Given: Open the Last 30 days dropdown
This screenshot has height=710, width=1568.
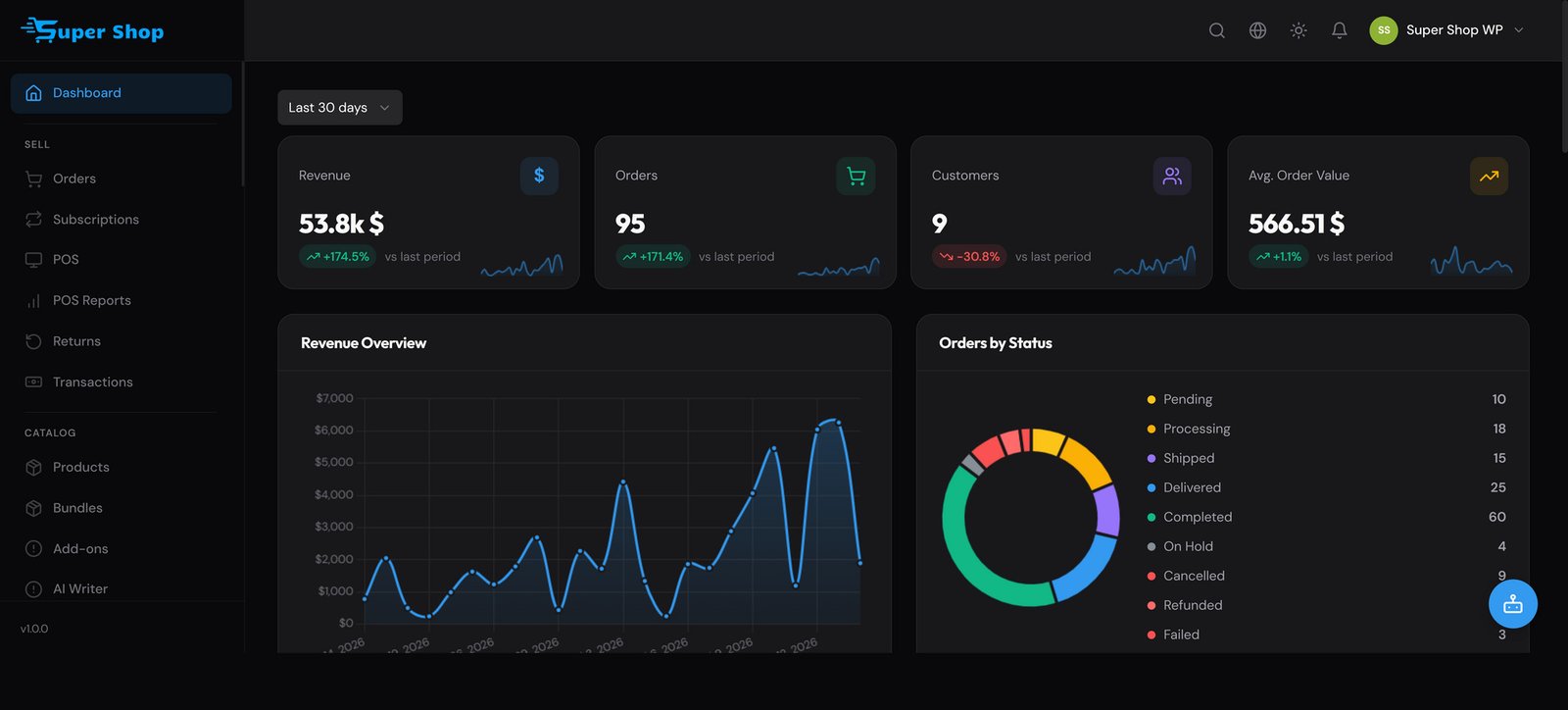Looking at the screenshot, I should point(339,108).
